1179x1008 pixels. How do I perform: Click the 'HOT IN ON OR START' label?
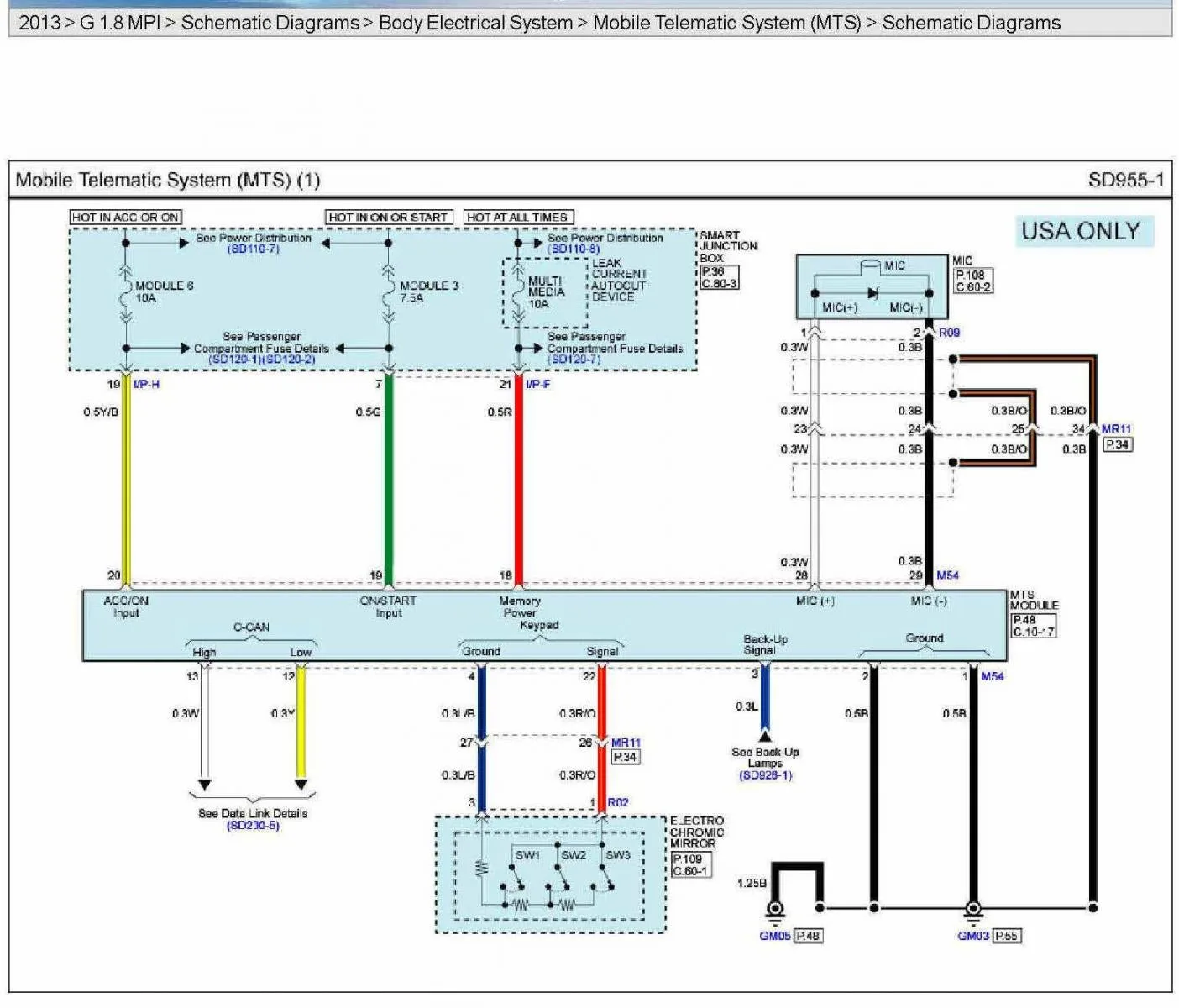pos(389,217)
